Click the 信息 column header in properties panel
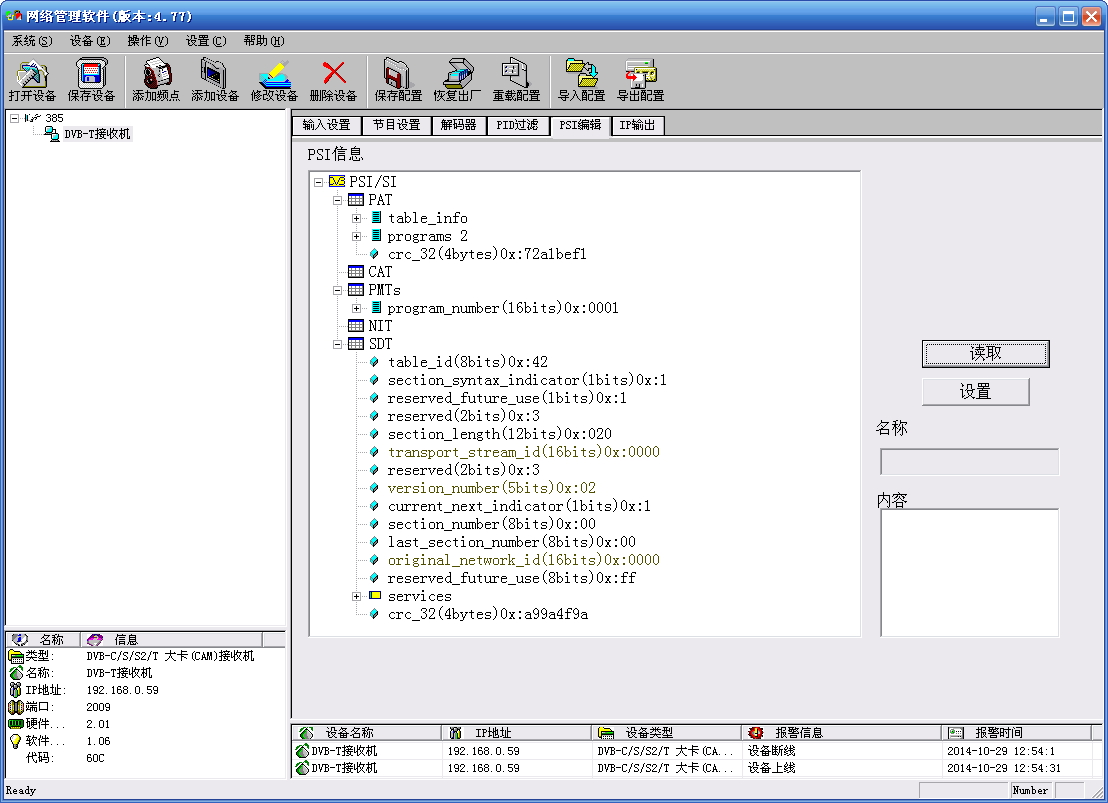The image size is (1108, 803). pyautogui.click(x=171, y=640)
